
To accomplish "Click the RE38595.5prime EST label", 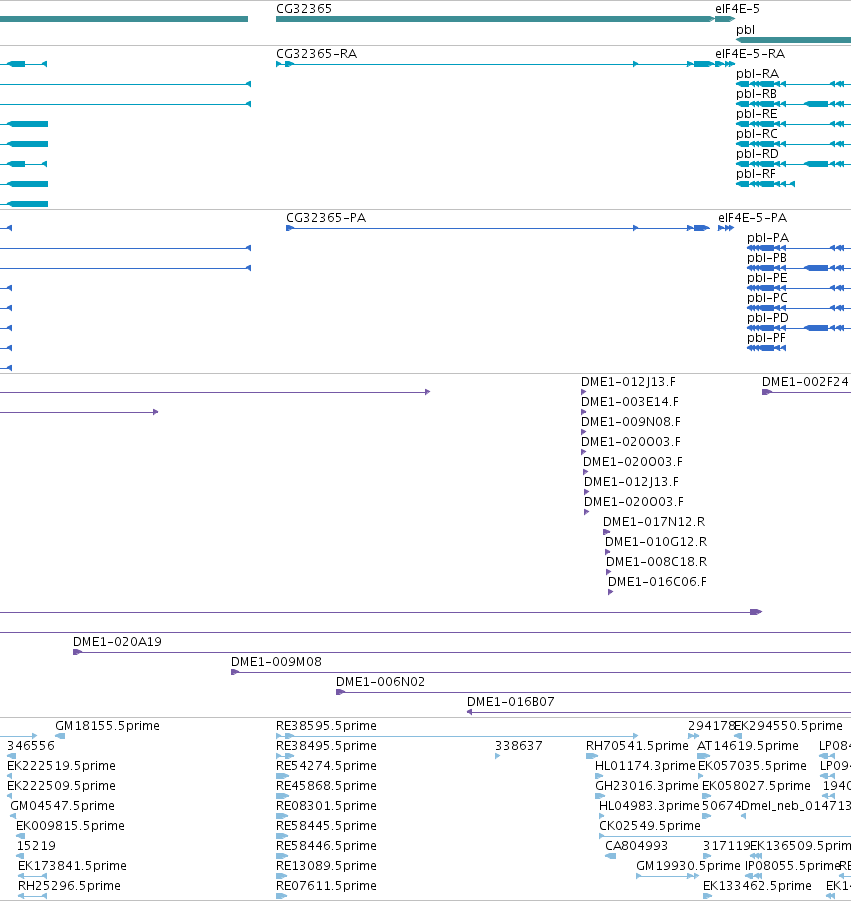I will click(x=326, y=726).
